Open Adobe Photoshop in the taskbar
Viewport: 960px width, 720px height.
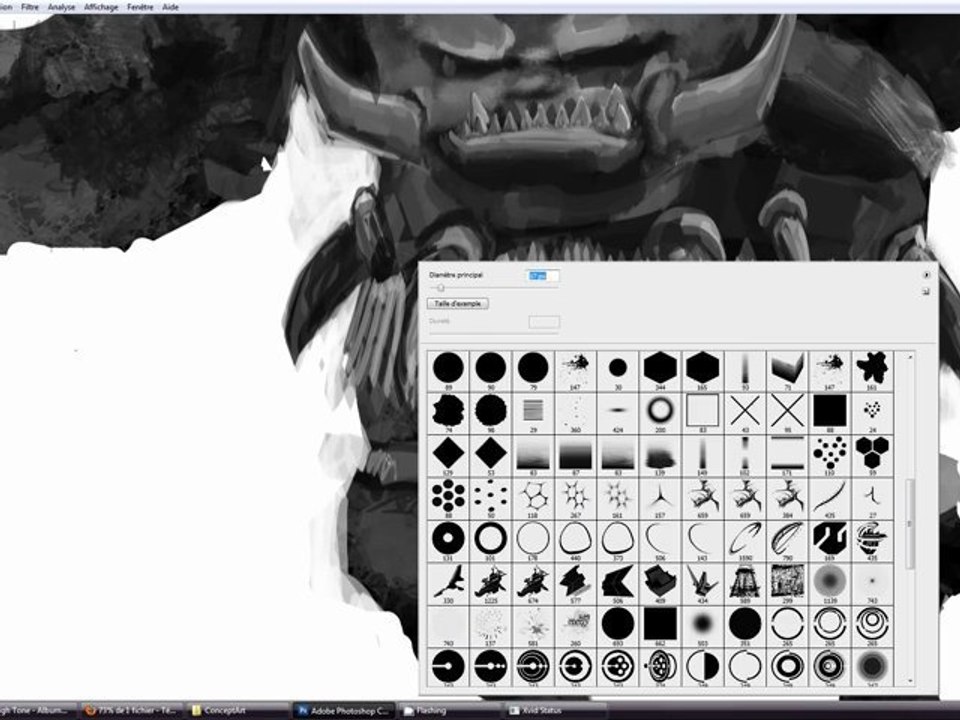343,711
